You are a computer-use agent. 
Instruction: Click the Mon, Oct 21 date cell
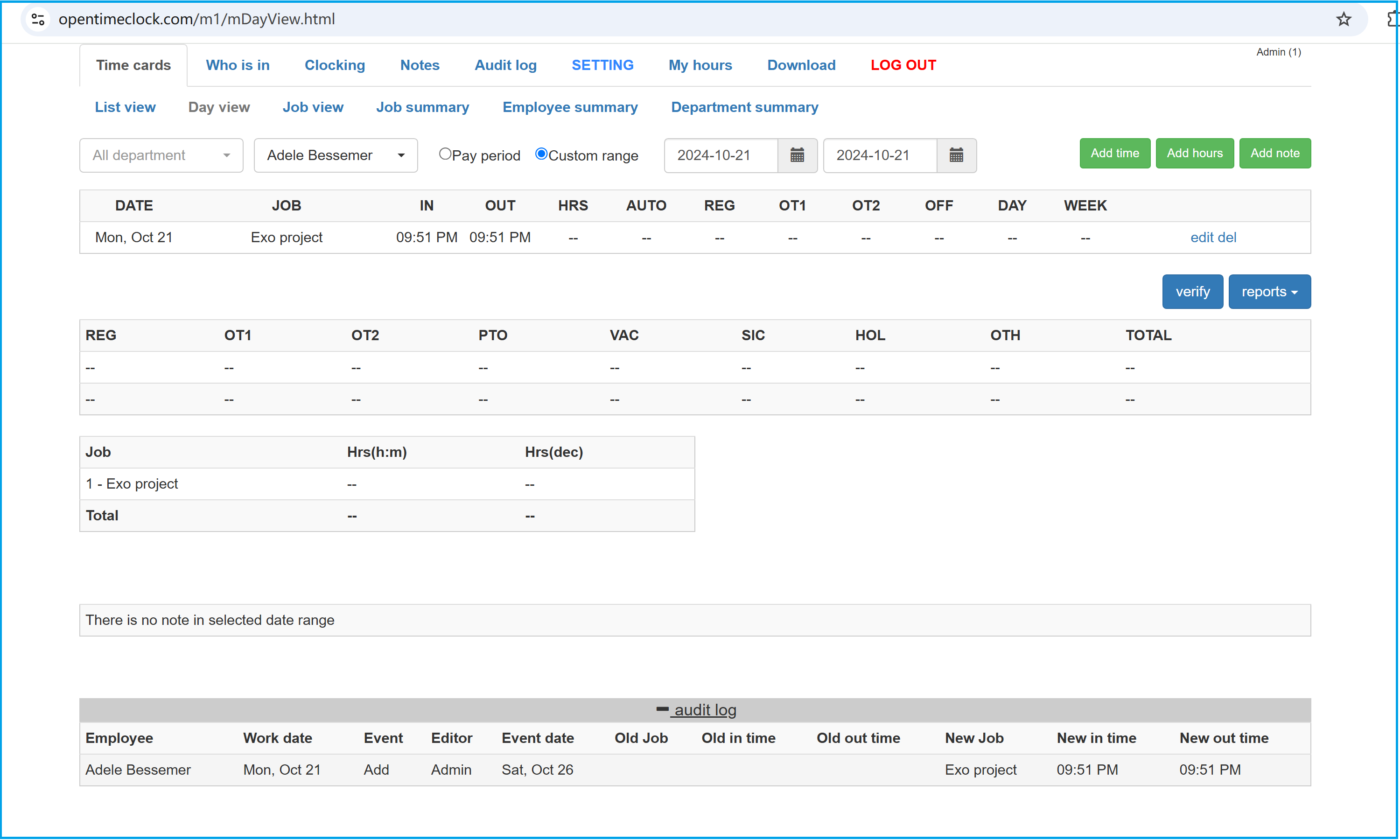pyautogui.click(x=133, y=237)
